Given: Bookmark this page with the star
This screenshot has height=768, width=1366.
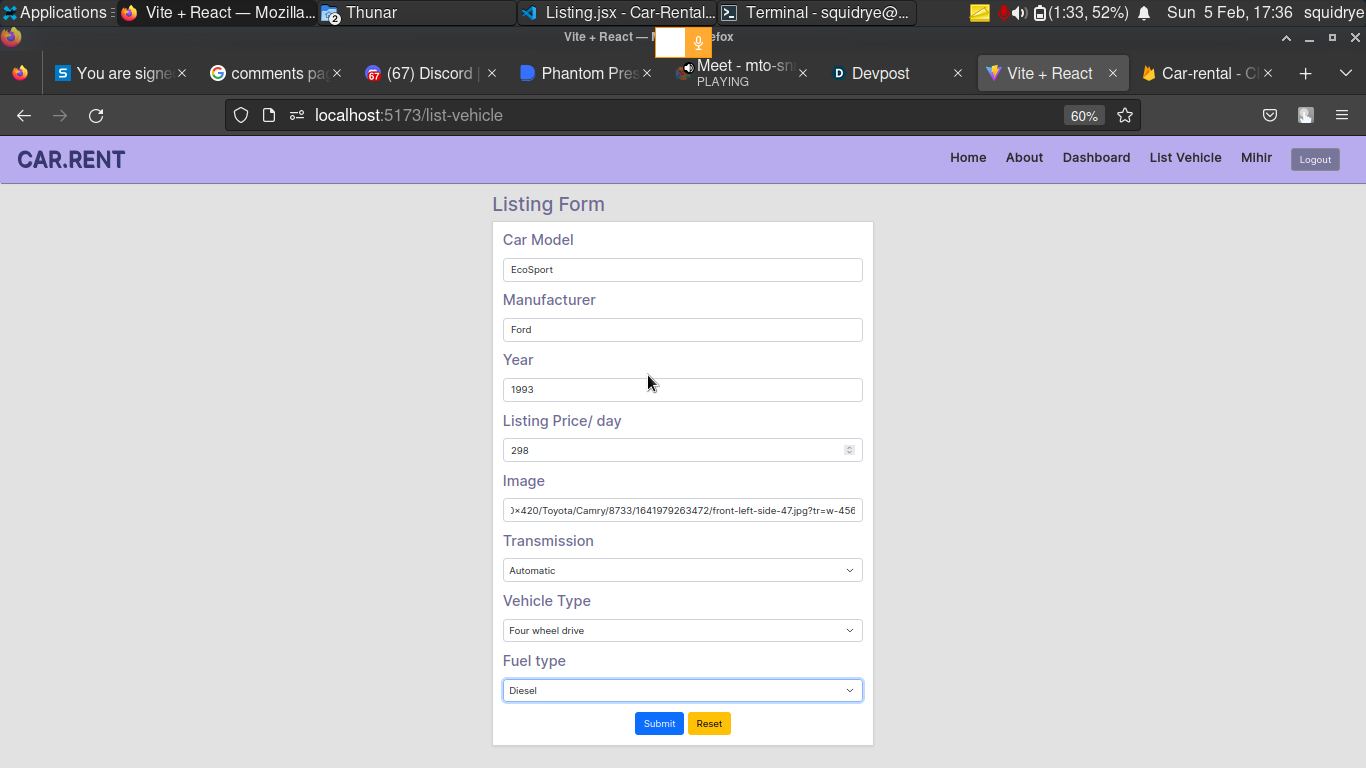Looking at the screenshot, I should point(1125,115).
